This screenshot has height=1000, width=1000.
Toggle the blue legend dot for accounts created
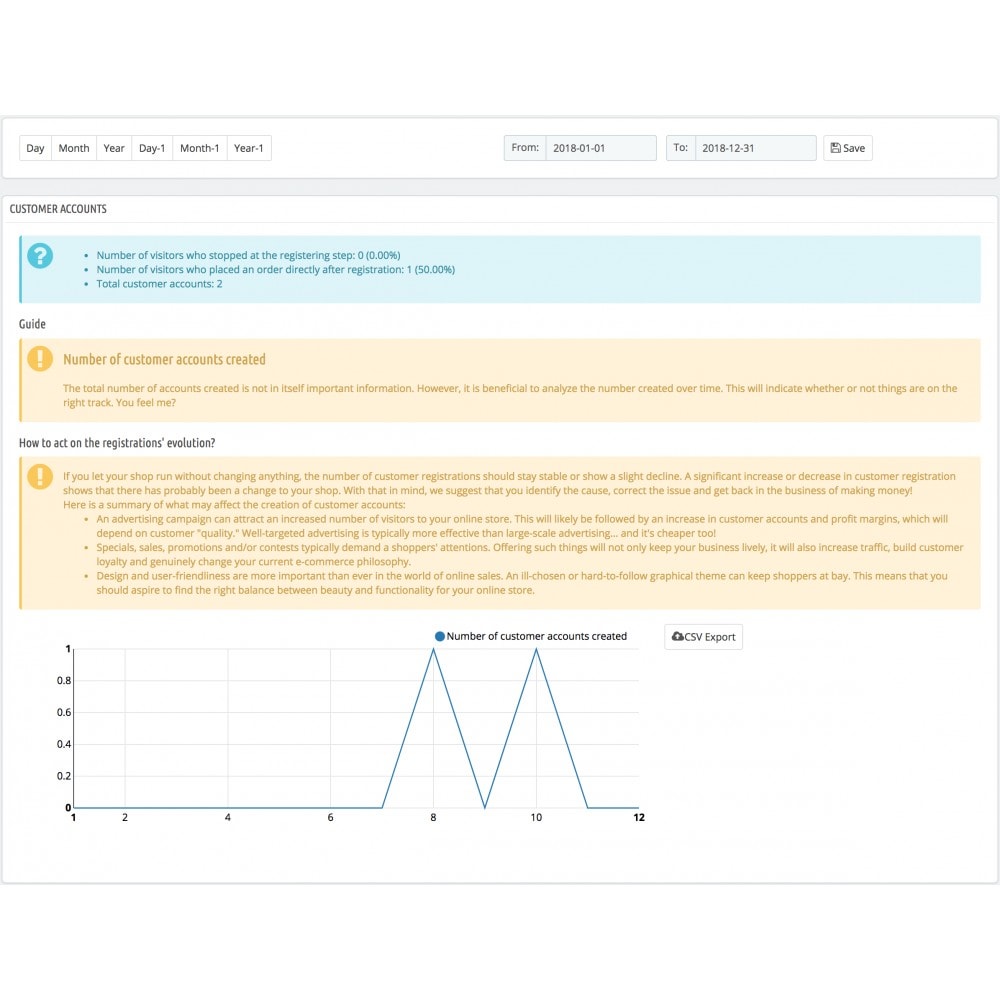439,636
